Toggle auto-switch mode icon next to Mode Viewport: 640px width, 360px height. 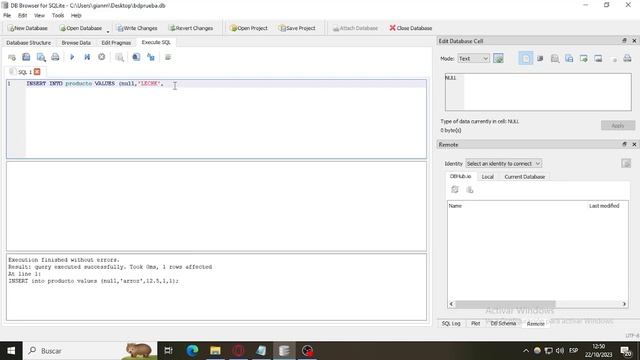click(x=498, y=58)
